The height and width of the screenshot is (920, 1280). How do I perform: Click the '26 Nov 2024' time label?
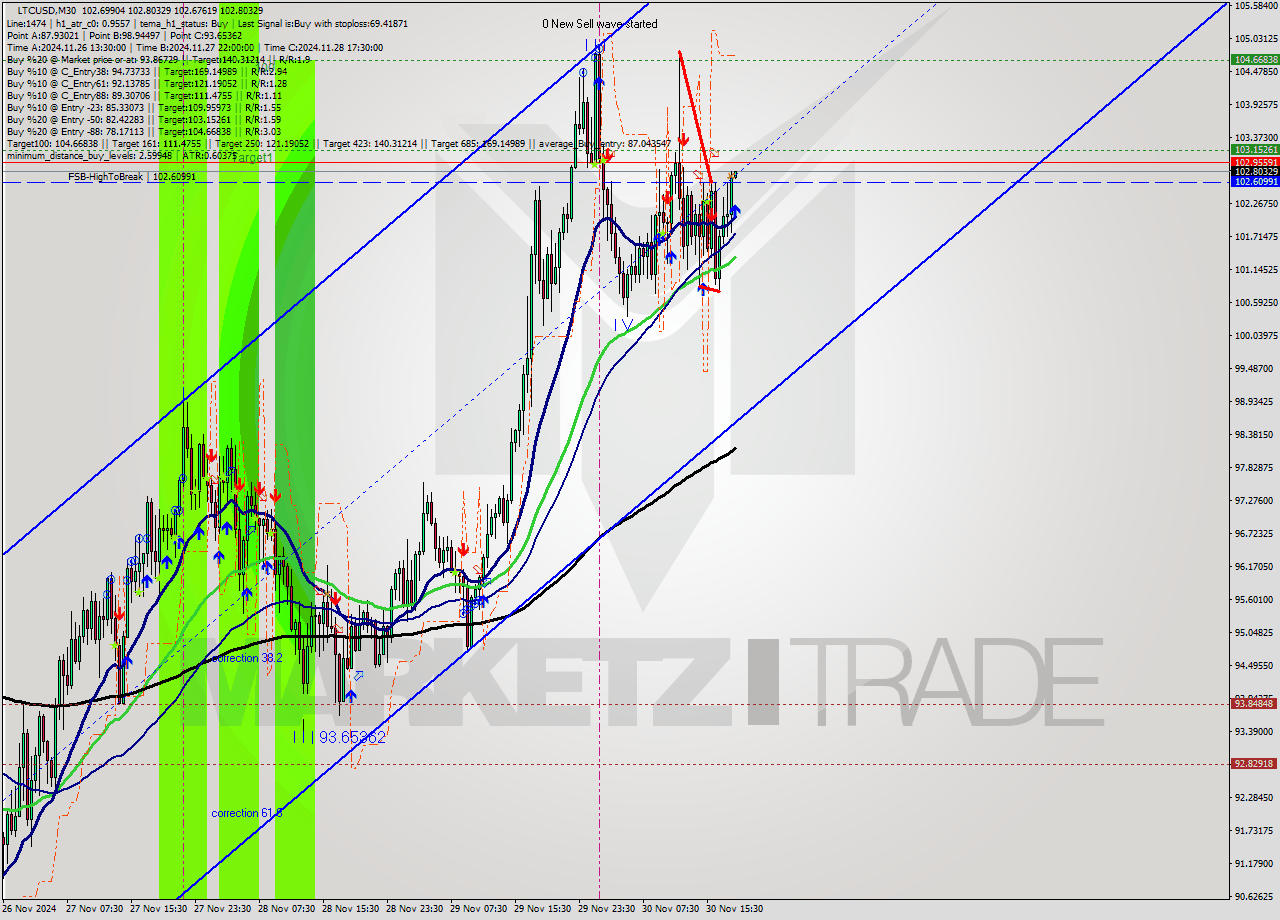(x=30, y=910)
